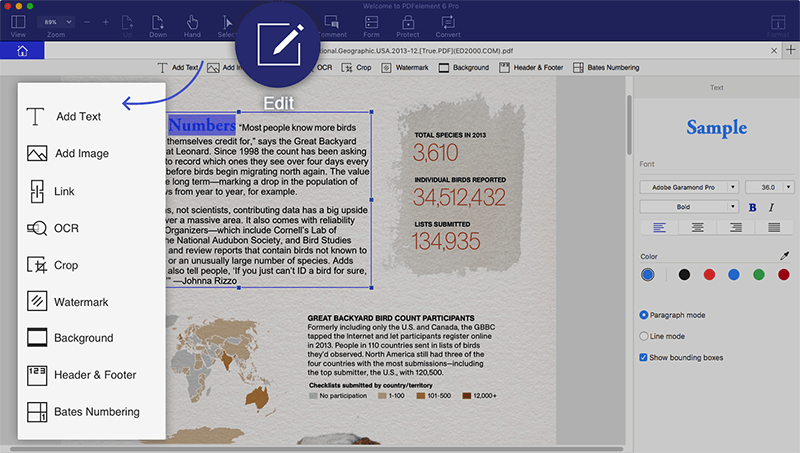Click the horizontal scrollbar at the bottom
The image size is (800, 453).
point(316,449)
